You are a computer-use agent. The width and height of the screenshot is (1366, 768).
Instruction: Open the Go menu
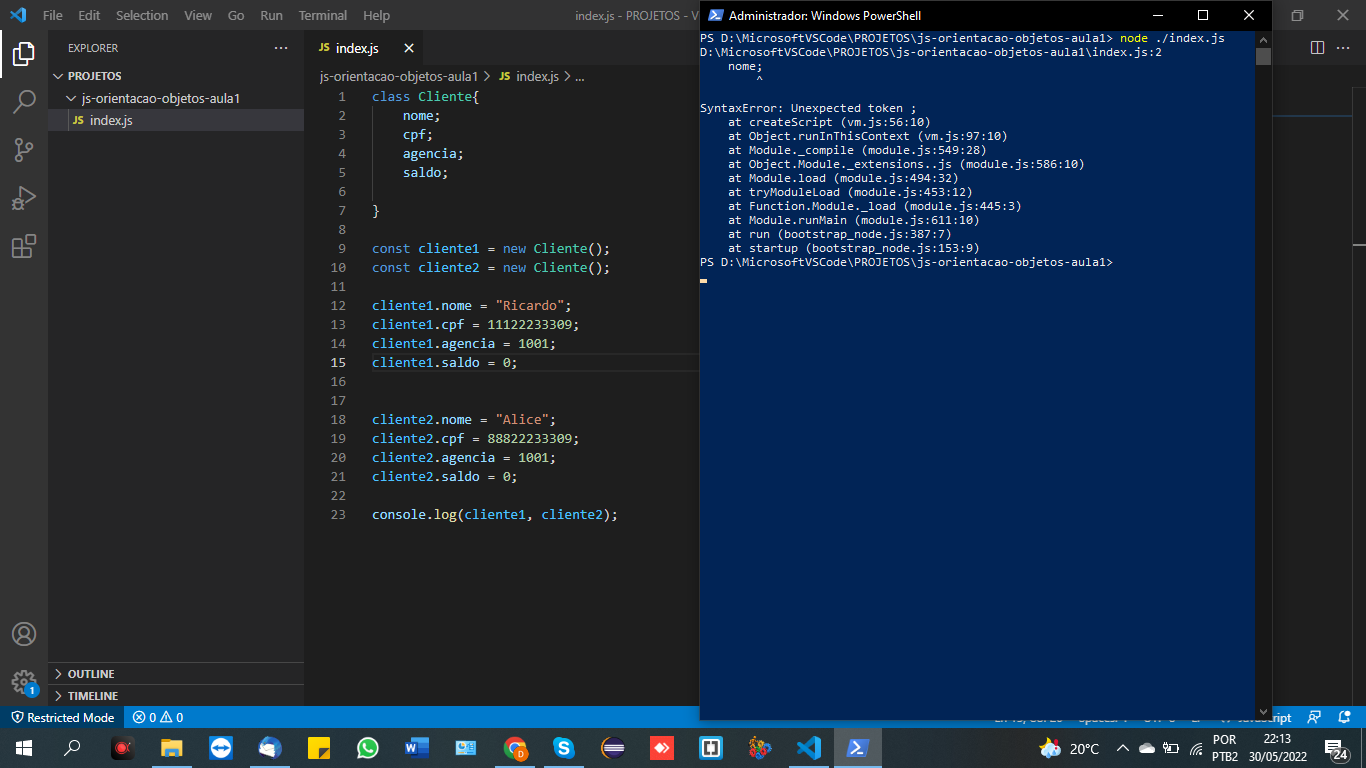(236, 15)
